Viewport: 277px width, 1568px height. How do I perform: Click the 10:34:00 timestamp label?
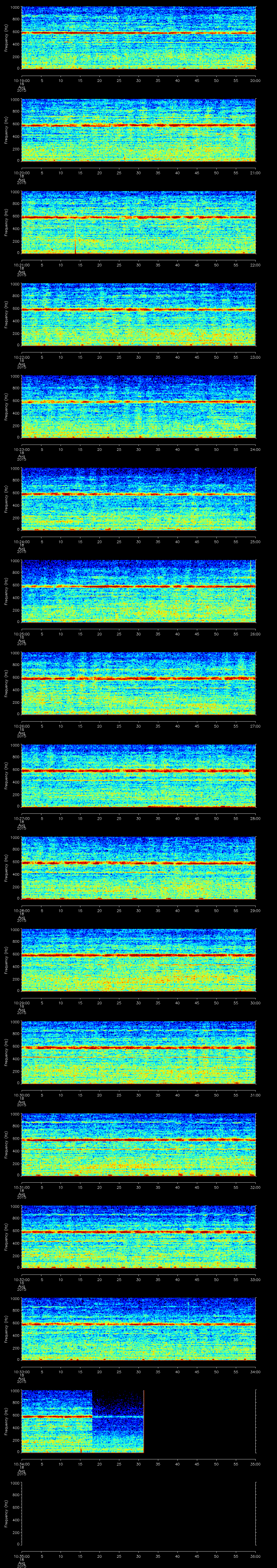(x=21, y=1463)
